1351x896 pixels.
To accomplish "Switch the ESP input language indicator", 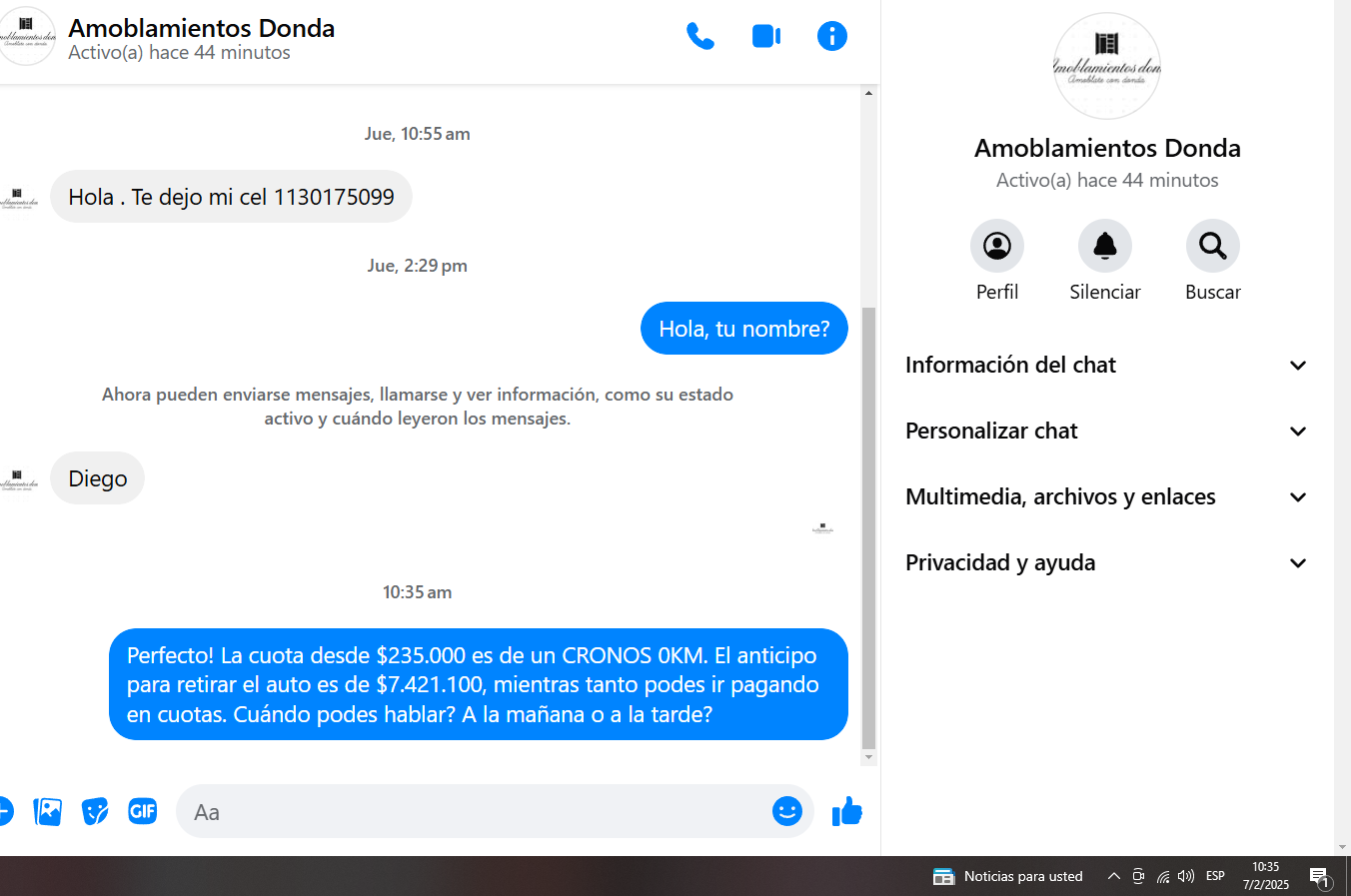I will point(1215,876).
